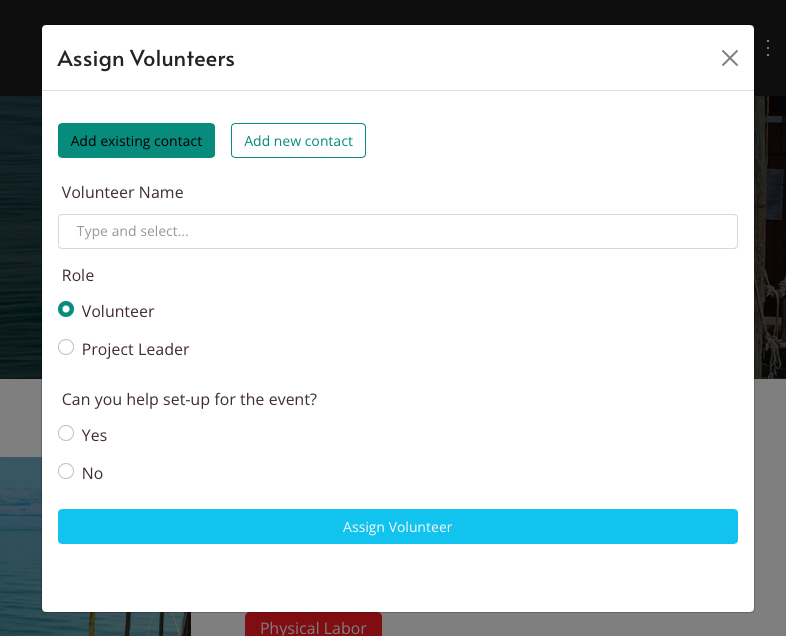The height and width of the screenshot is (636, 786).
Task: Submit with the Assign Volunteer button
Action: tap(398, 527)
